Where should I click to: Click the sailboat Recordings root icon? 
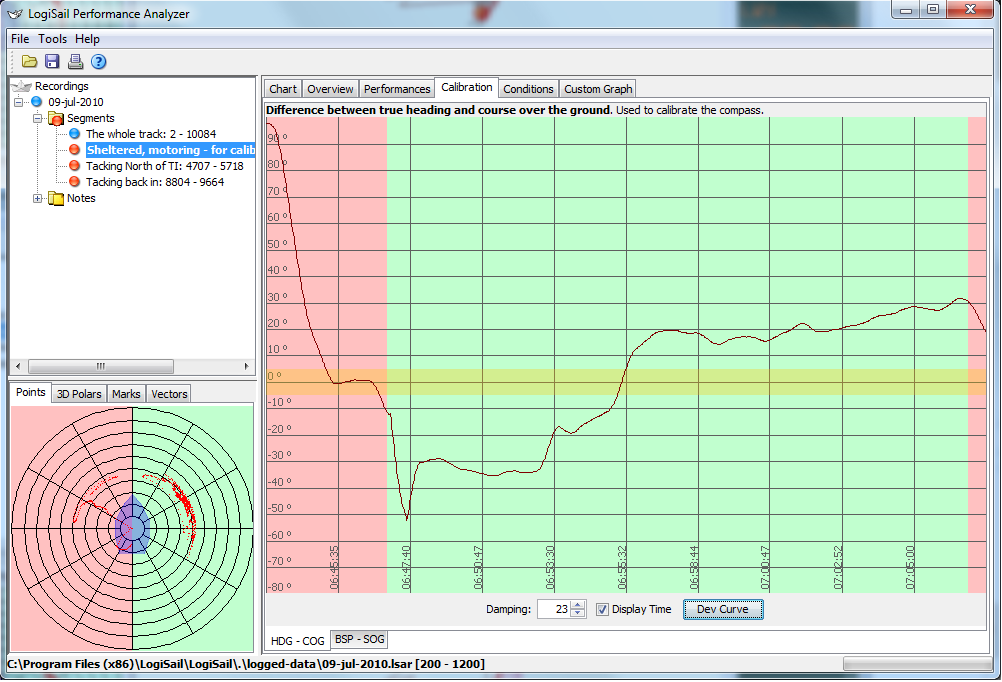point(21,87)
